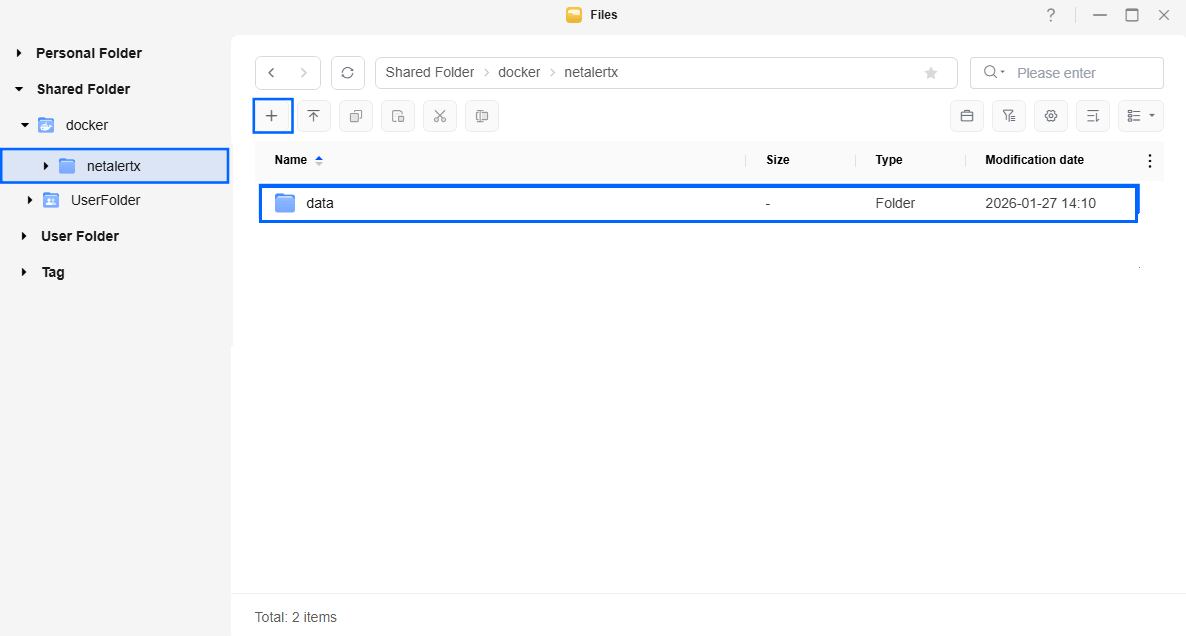Click docker in the breadcrumb path
Screen dimensions: 1186x636
click(x=519, y=73)
